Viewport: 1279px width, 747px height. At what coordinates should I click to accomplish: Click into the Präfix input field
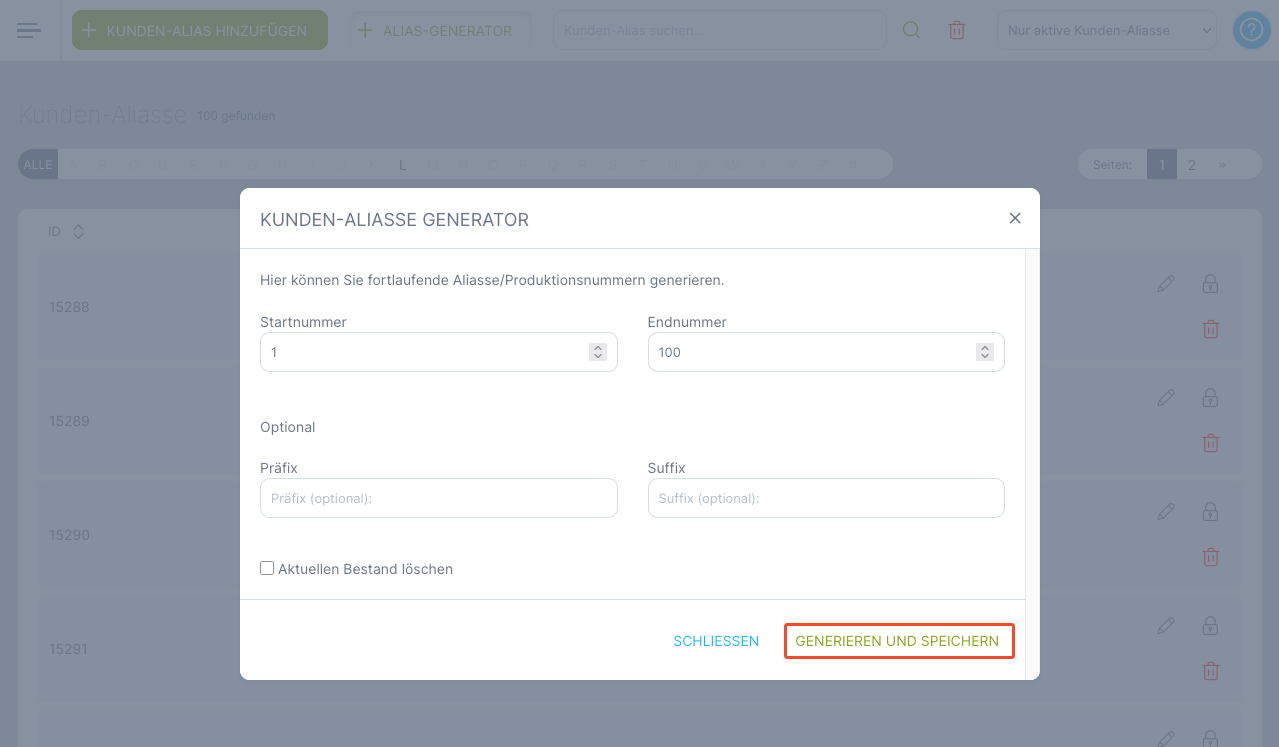tap(438, 498)
